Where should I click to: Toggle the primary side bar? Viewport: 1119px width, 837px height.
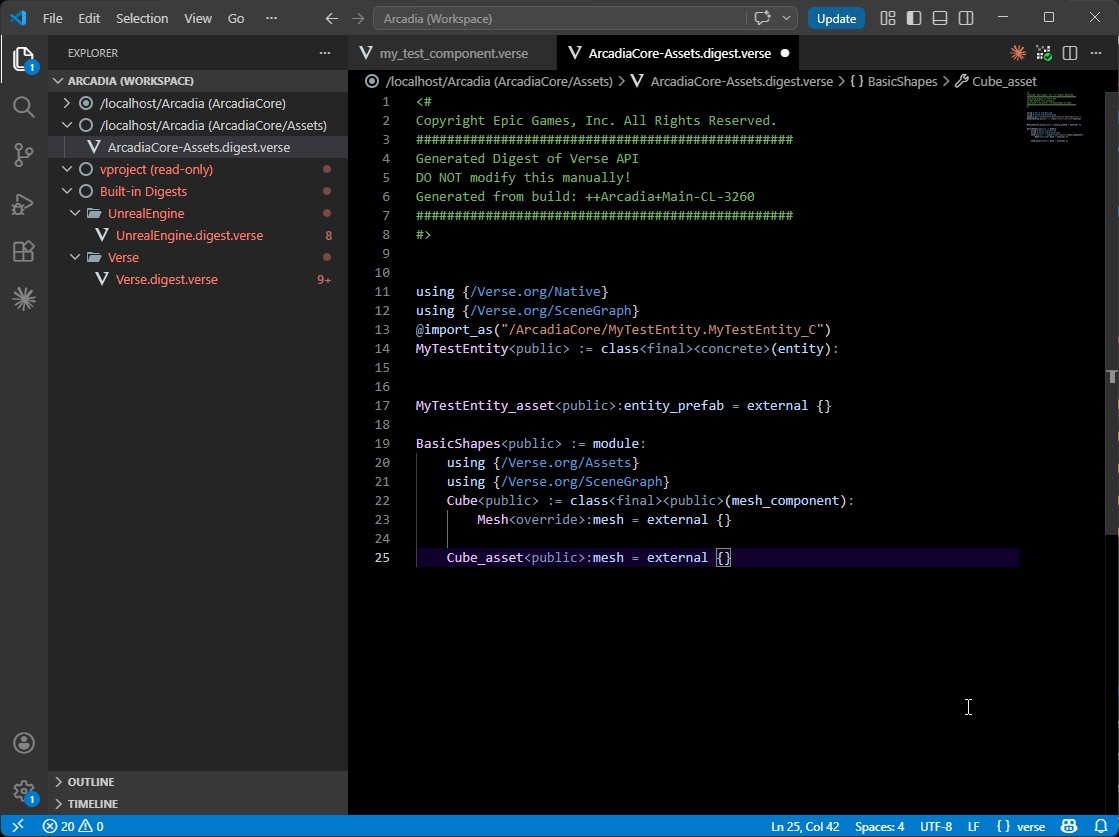point(913,19)
